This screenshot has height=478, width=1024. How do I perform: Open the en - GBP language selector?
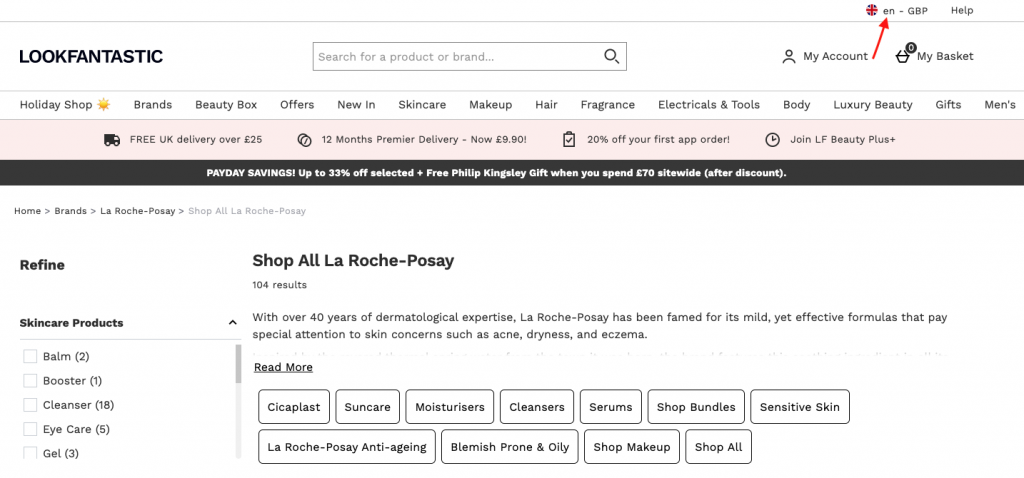(x=905, y=10)
